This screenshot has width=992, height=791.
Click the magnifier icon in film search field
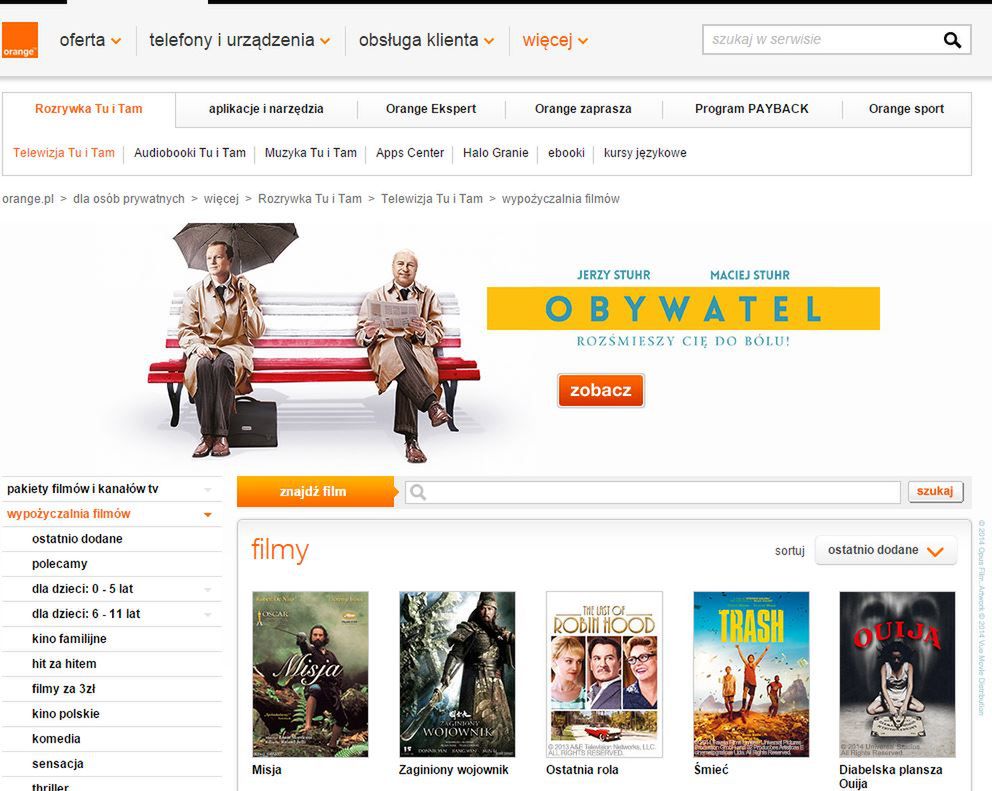point(418,492)
